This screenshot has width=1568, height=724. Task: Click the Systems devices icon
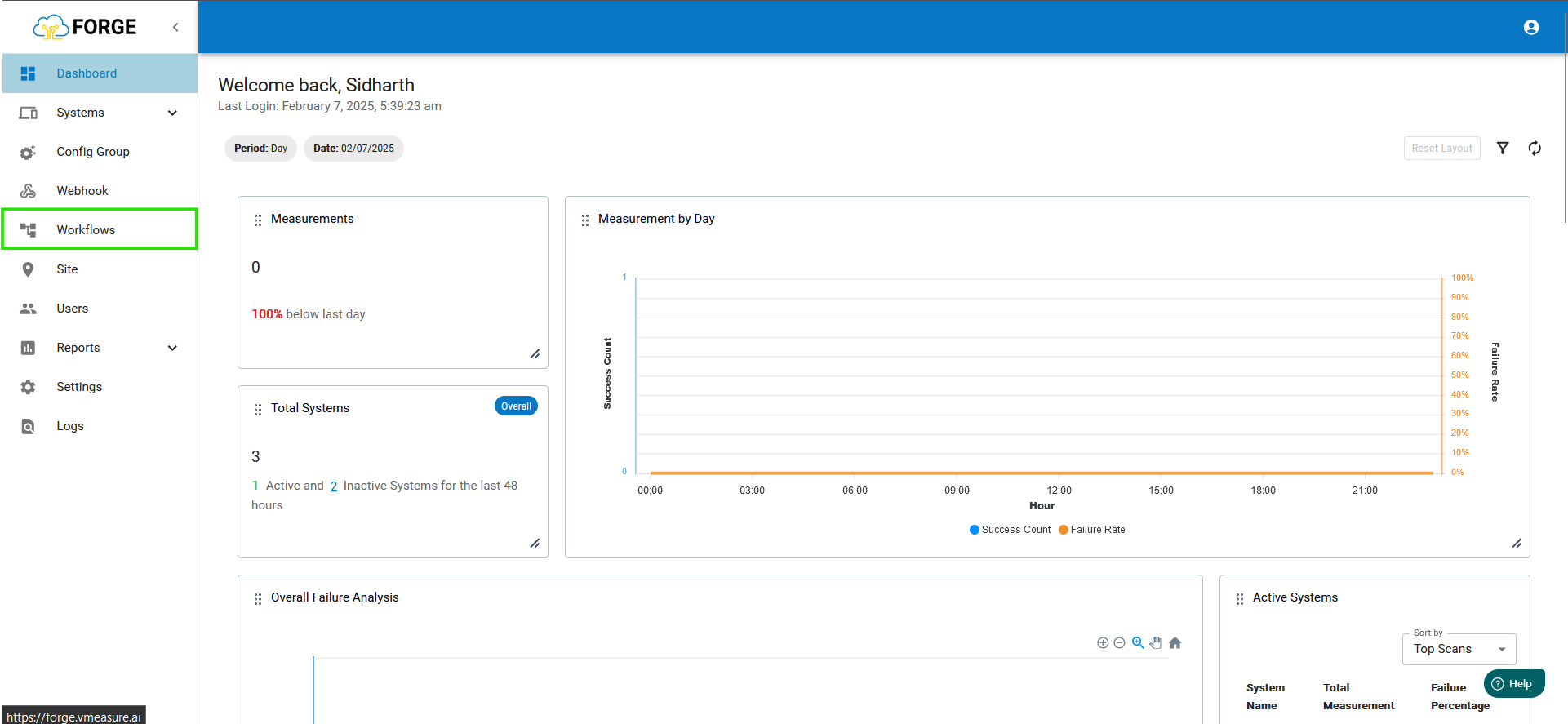(x=28, y=113)
